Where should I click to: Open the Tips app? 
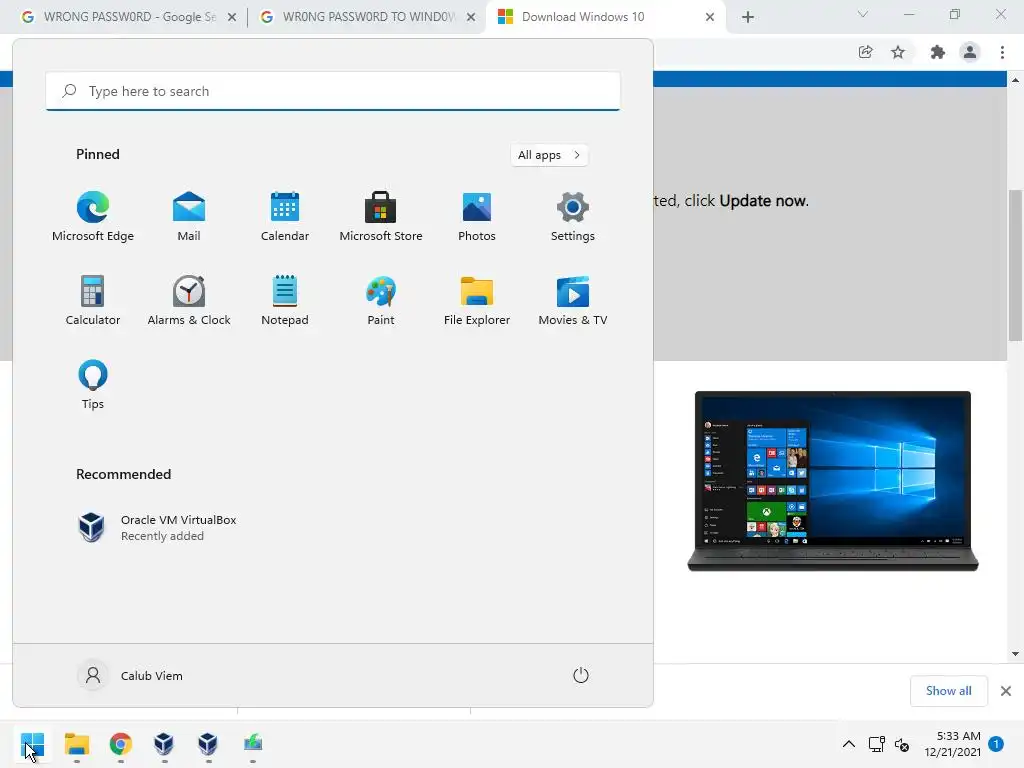[93, 385]
